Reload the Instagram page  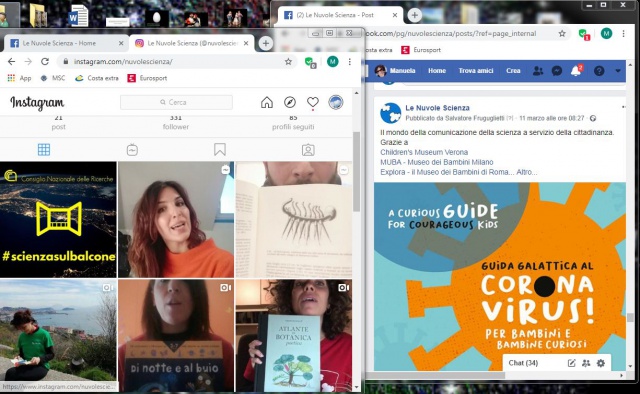(x=45, y=62)
